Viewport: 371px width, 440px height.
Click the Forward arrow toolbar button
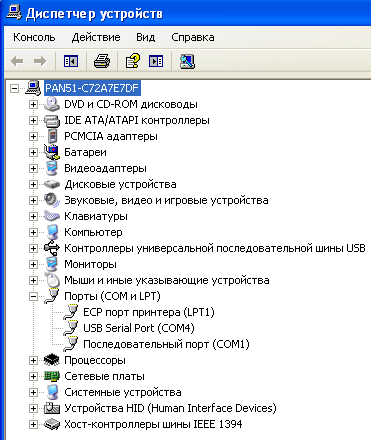(x=40, y=61)
